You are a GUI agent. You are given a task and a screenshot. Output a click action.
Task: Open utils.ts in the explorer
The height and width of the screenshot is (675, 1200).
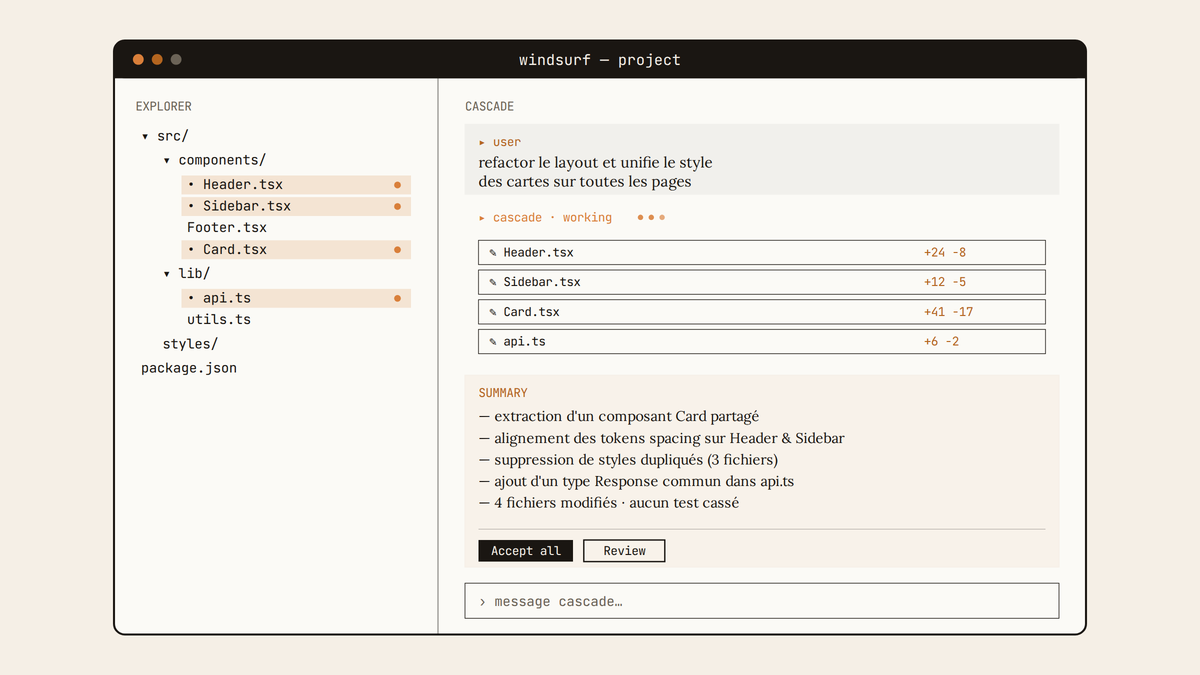(219, 320)
